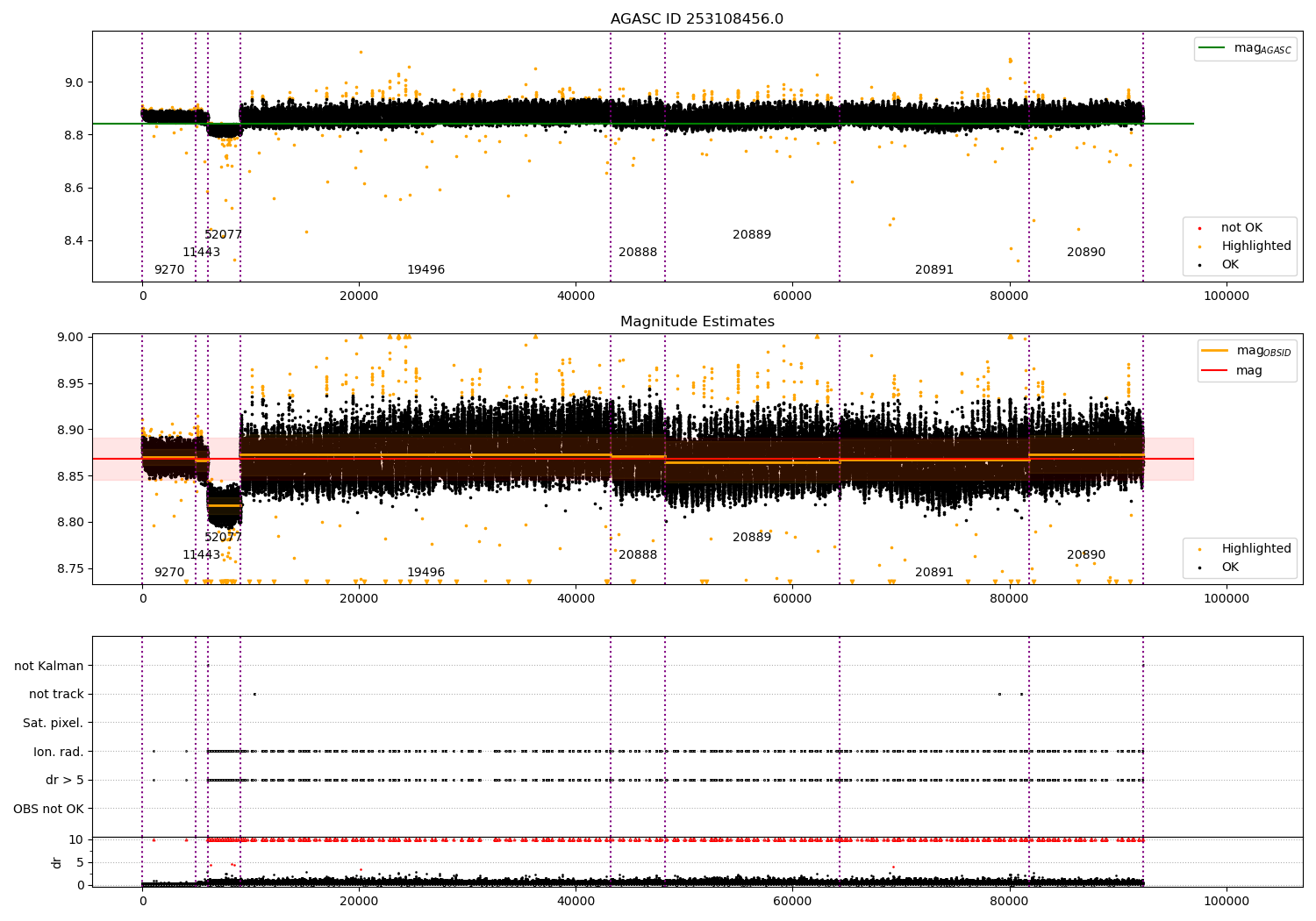Click OBSID label 11443 in Magnitude Estimates plot
The image size is (1316, 921).
tap(202, 554)
